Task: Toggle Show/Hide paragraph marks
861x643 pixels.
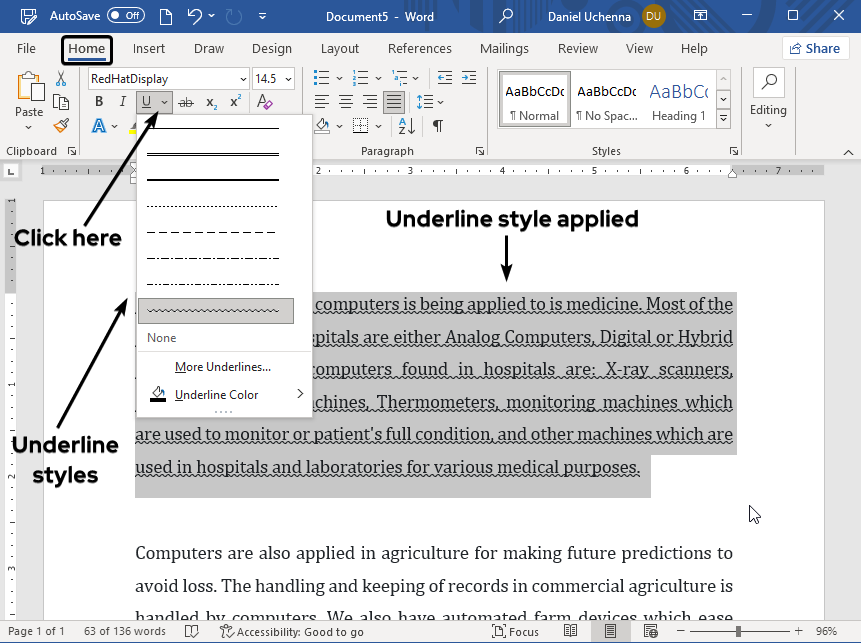Action: coord(437,126)
